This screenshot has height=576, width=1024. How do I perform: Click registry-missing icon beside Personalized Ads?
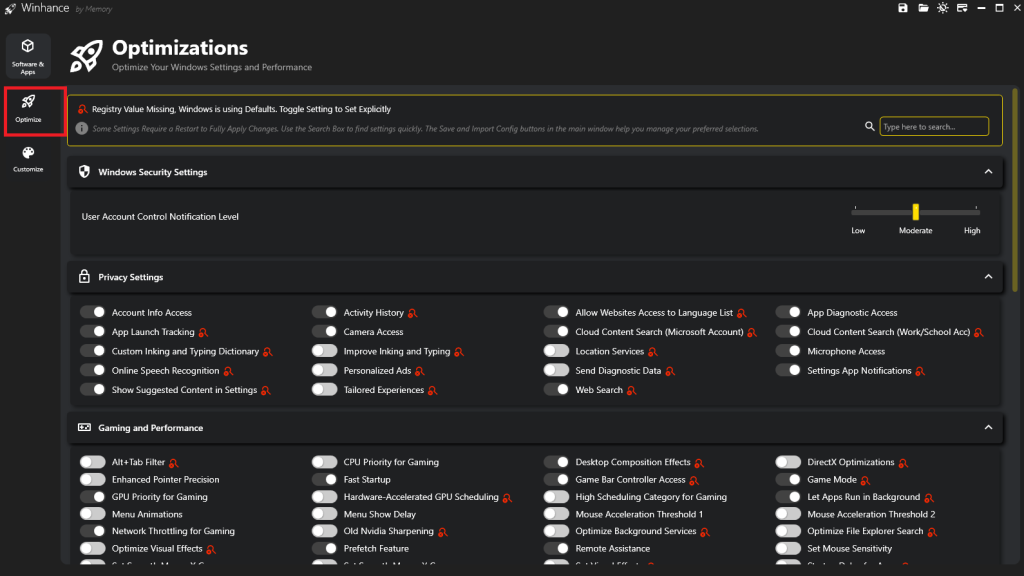420,371
